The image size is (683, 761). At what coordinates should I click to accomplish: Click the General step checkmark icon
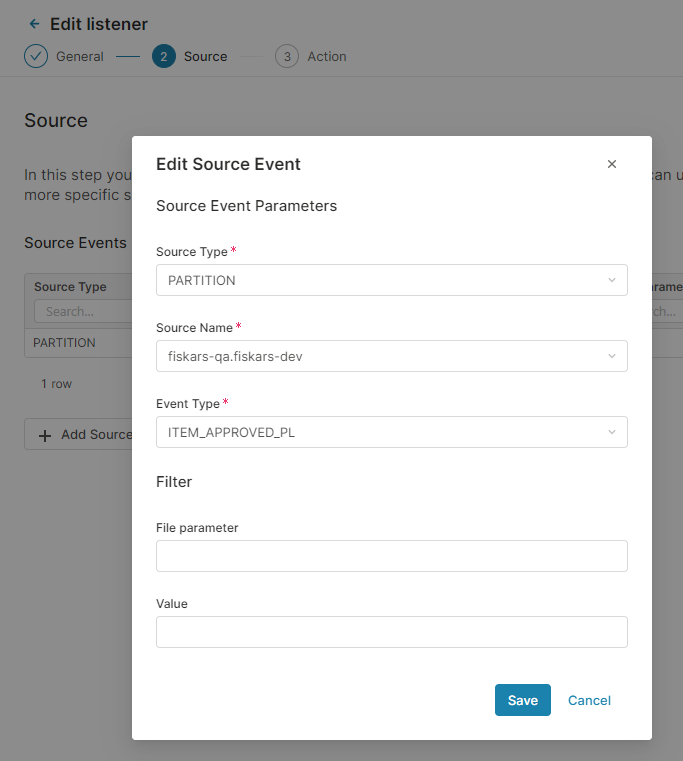36,56
